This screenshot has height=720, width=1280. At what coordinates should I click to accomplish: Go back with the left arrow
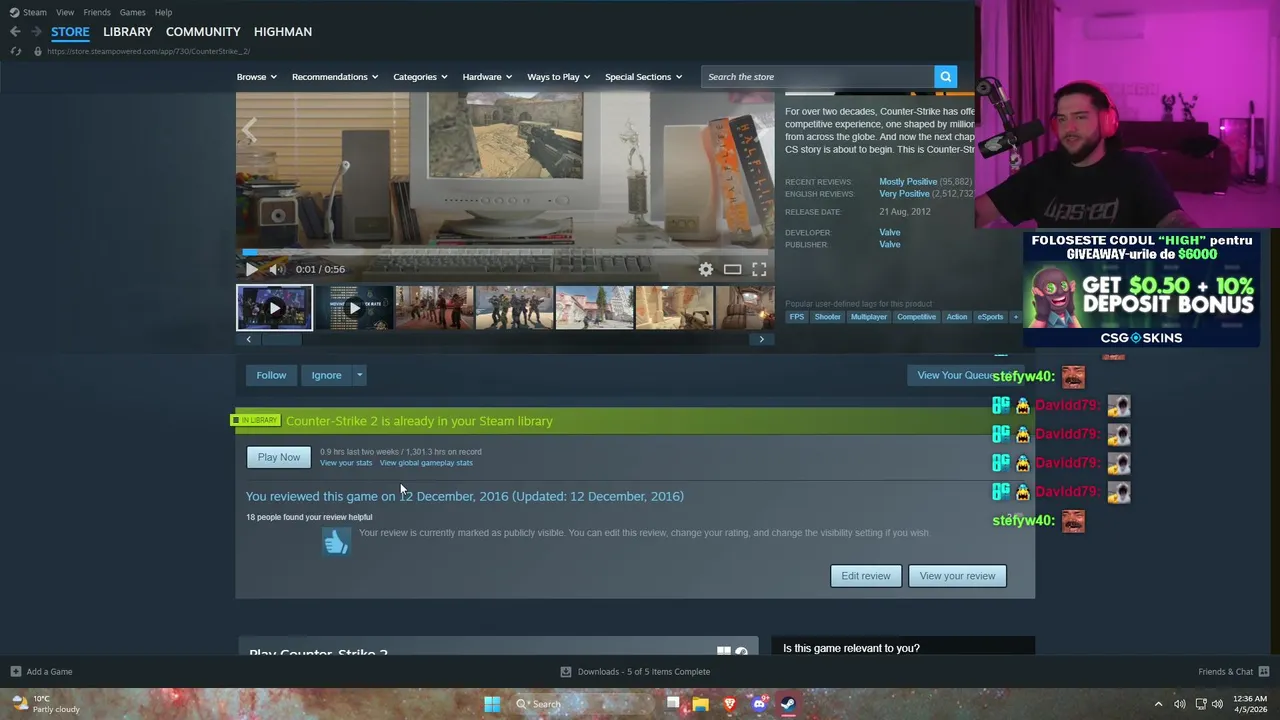(x=15, y=31)
